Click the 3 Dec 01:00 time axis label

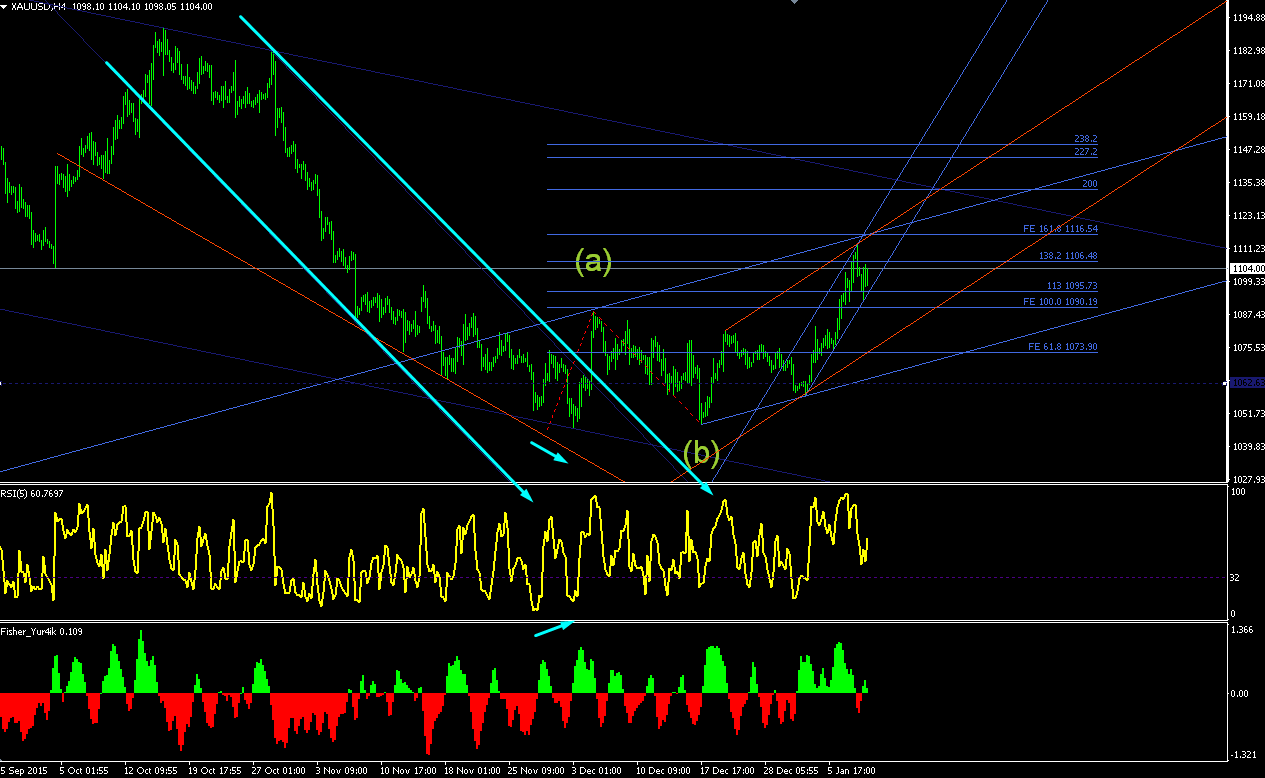coord(595,771)
